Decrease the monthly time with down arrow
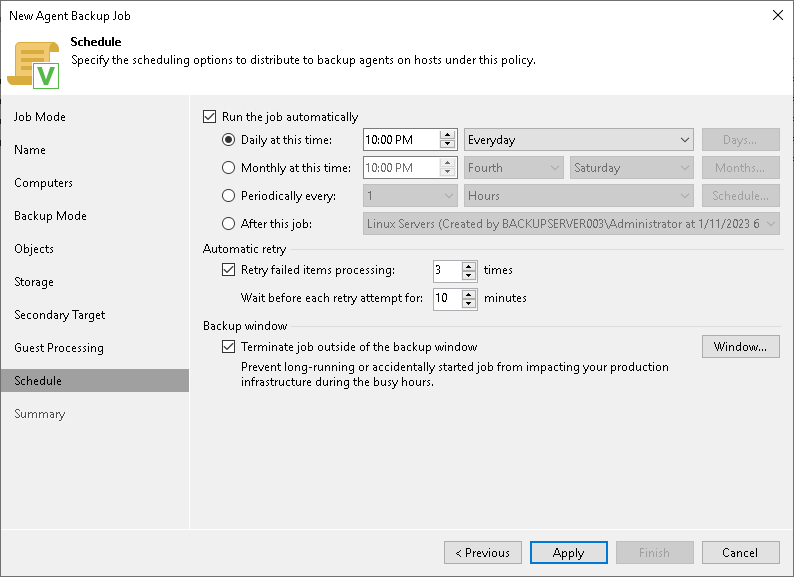Viewport: 794px width, 577px height. (448, 172)
